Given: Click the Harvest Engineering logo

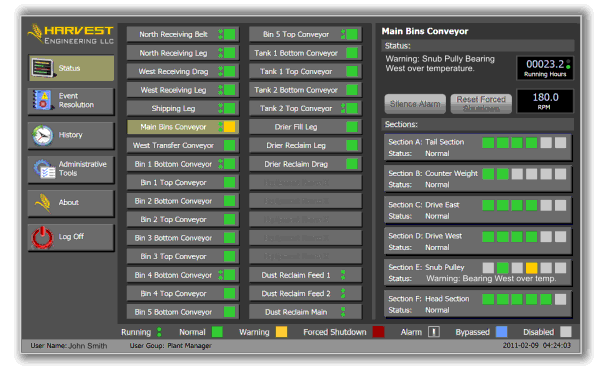Looking at the screenshot, I should click(x=71, y=34).
